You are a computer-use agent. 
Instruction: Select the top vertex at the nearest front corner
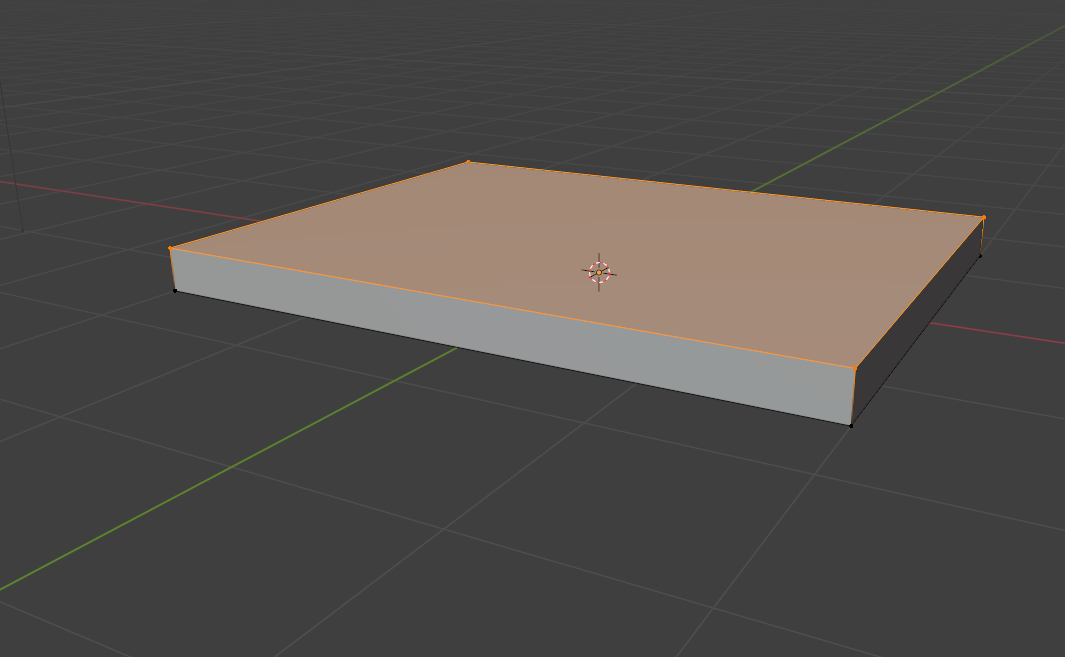pyautogui.click(x=855, y=368)
